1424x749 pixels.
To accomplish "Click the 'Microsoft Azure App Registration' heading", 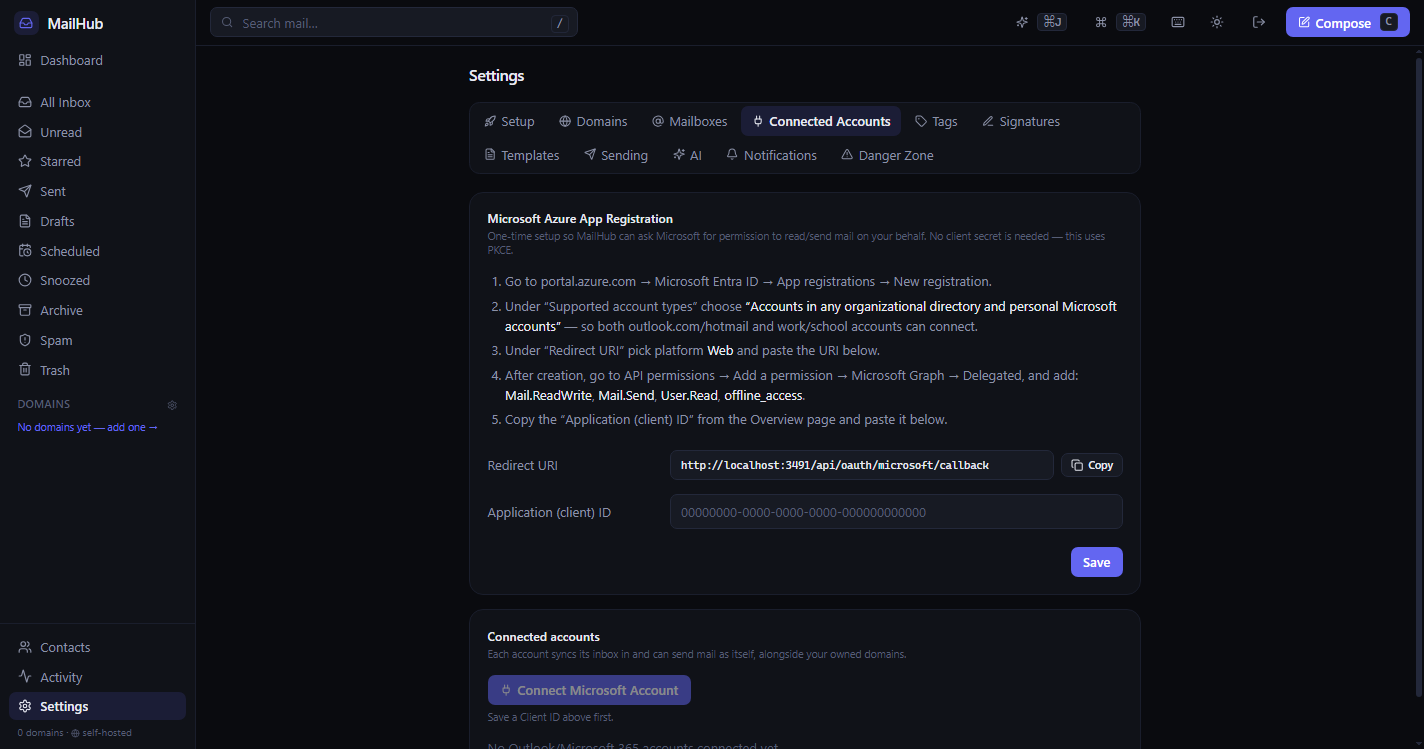I will point(580,218).
